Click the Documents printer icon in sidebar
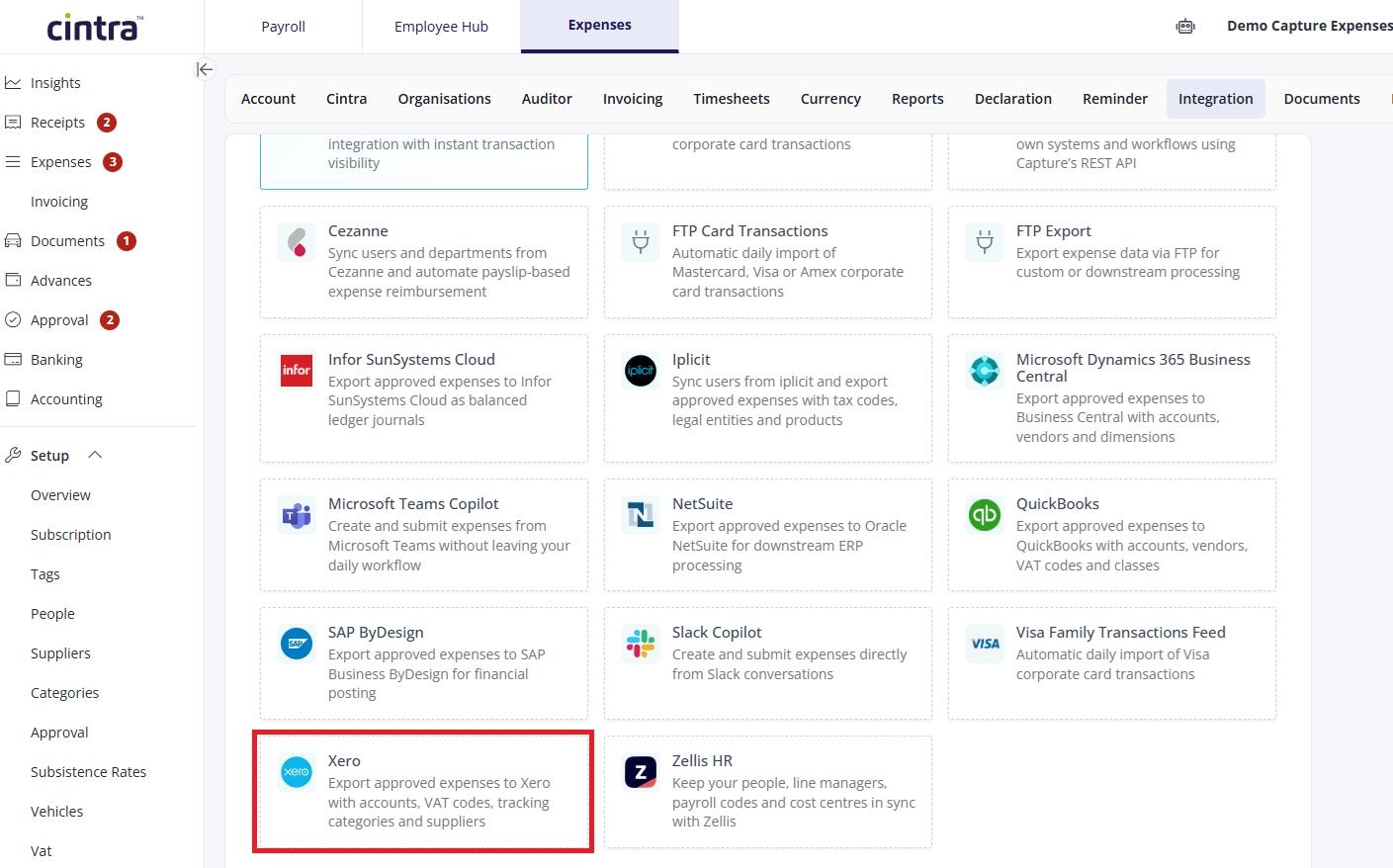This screenshot has width=1393, height=868. click(13, 241)
